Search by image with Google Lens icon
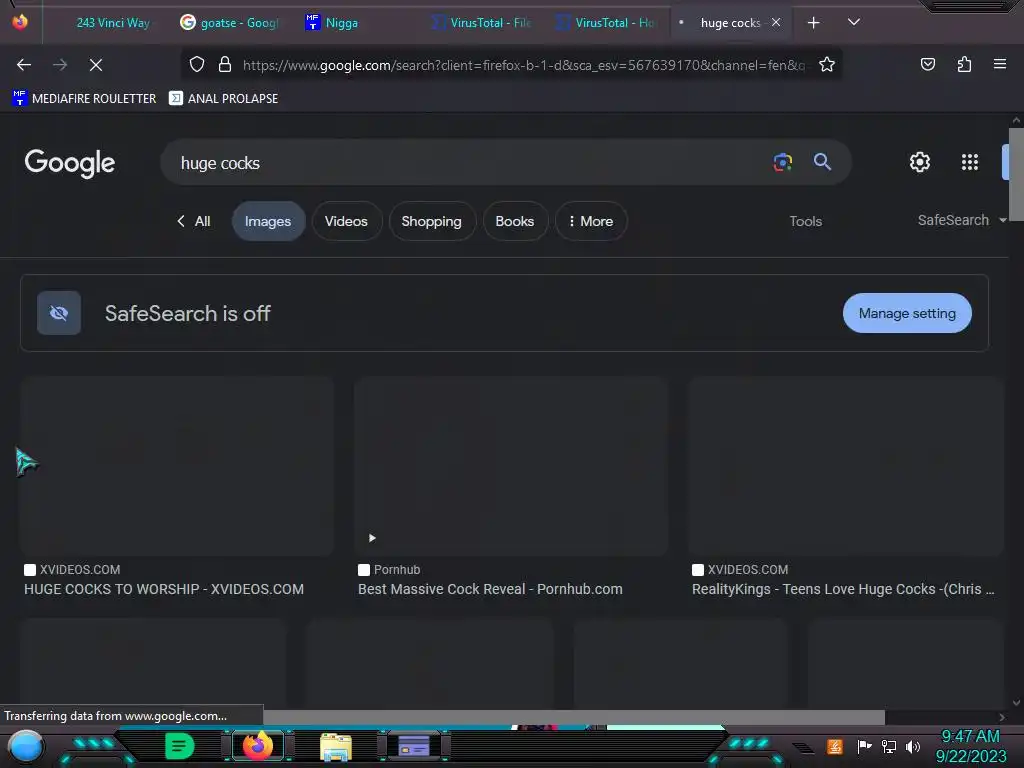This screenshot has width=1024, height=768. coord(782,162)
